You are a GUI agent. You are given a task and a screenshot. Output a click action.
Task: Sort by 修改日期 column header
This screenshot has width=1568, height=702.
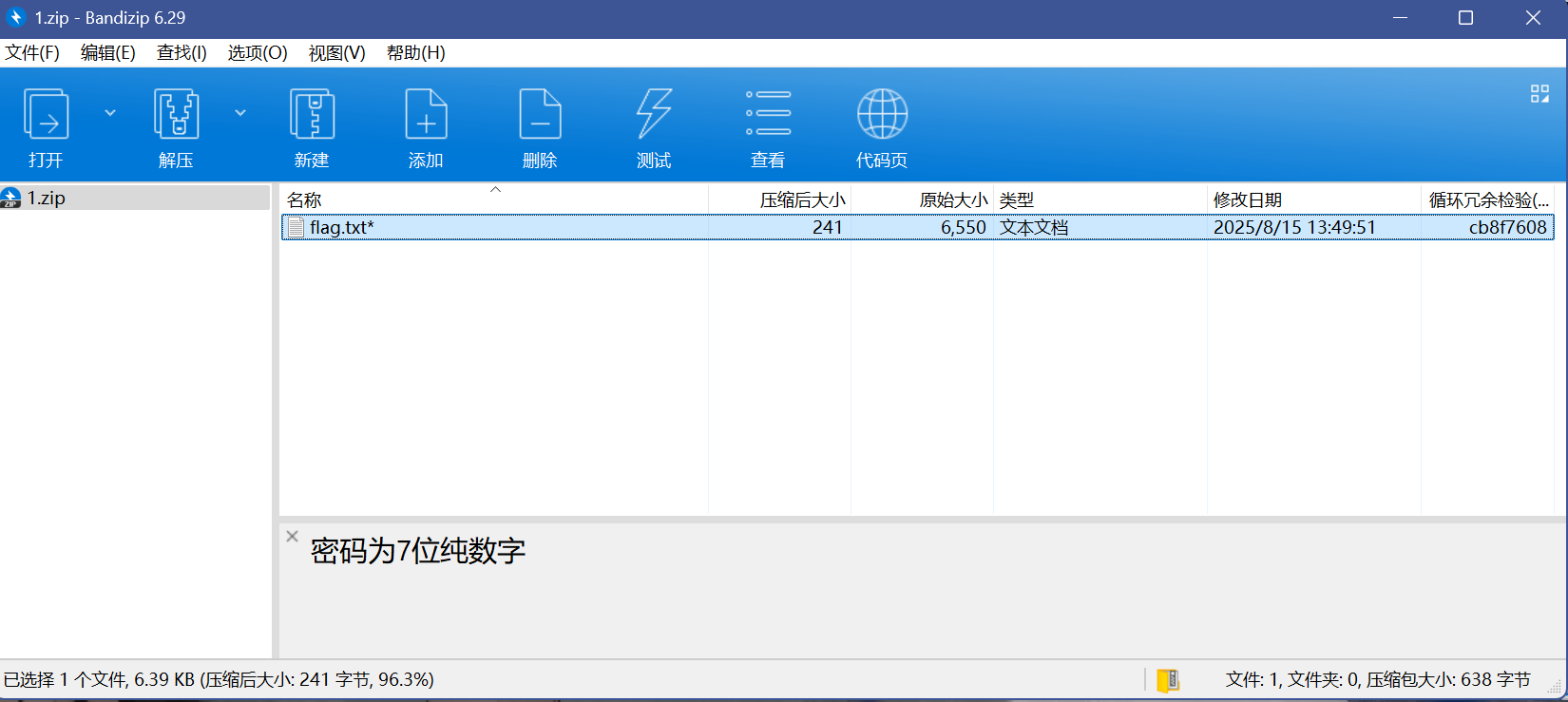click(1247, 200)
